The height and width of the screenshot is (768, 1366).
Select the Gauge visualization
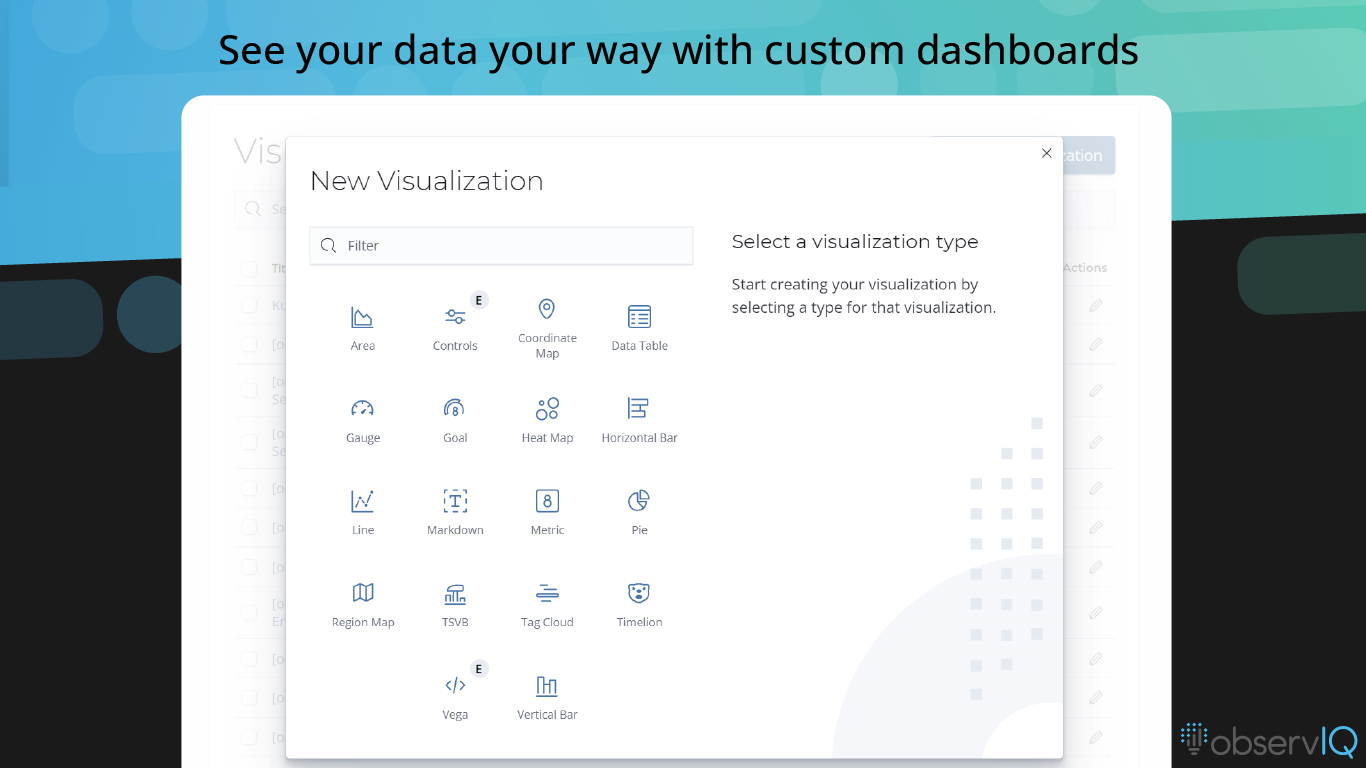point(362,418)
